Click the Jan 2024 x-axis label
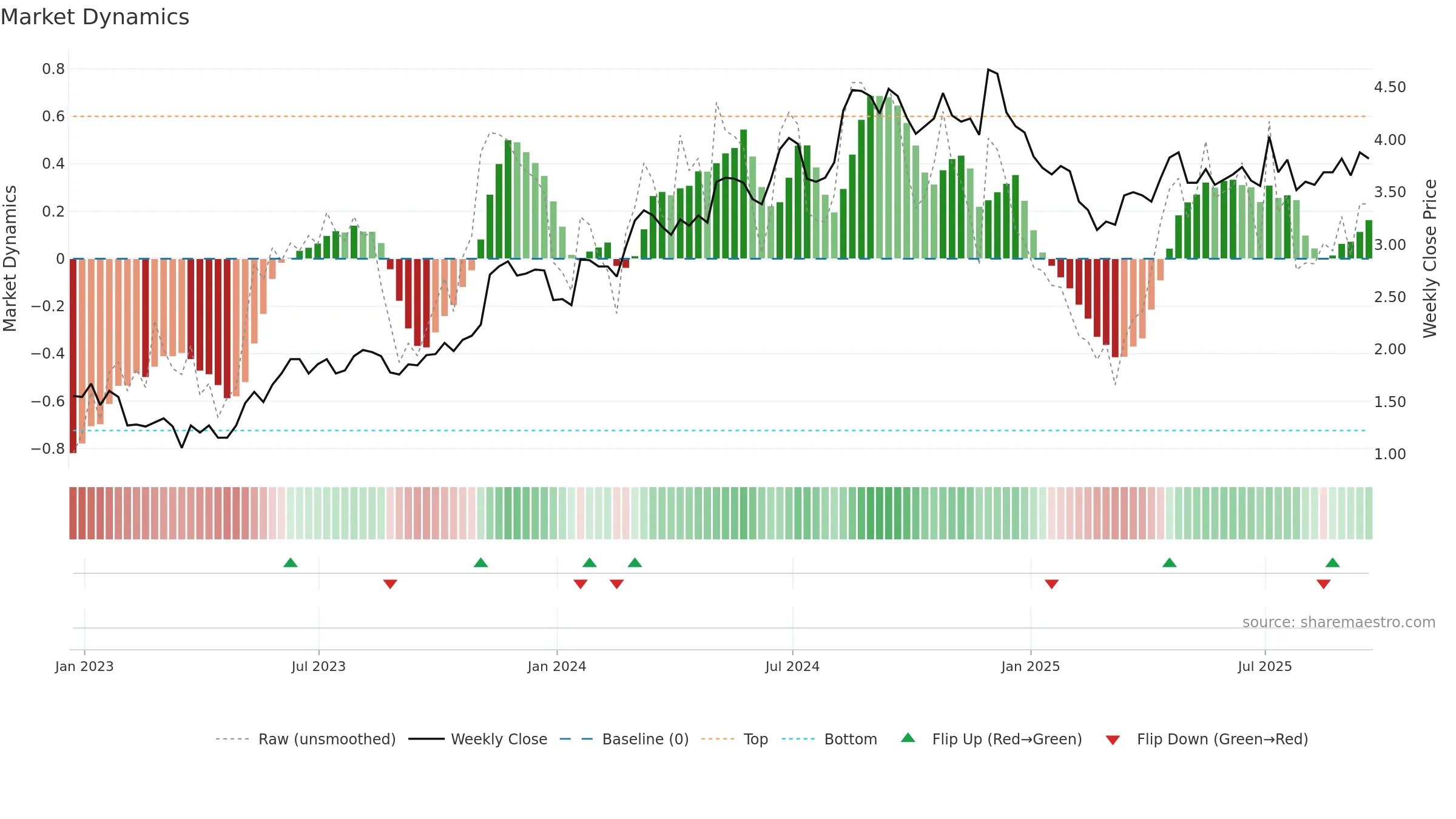Image resolution: width=1456 pixels, height=819 pixels. pos(557,666)
